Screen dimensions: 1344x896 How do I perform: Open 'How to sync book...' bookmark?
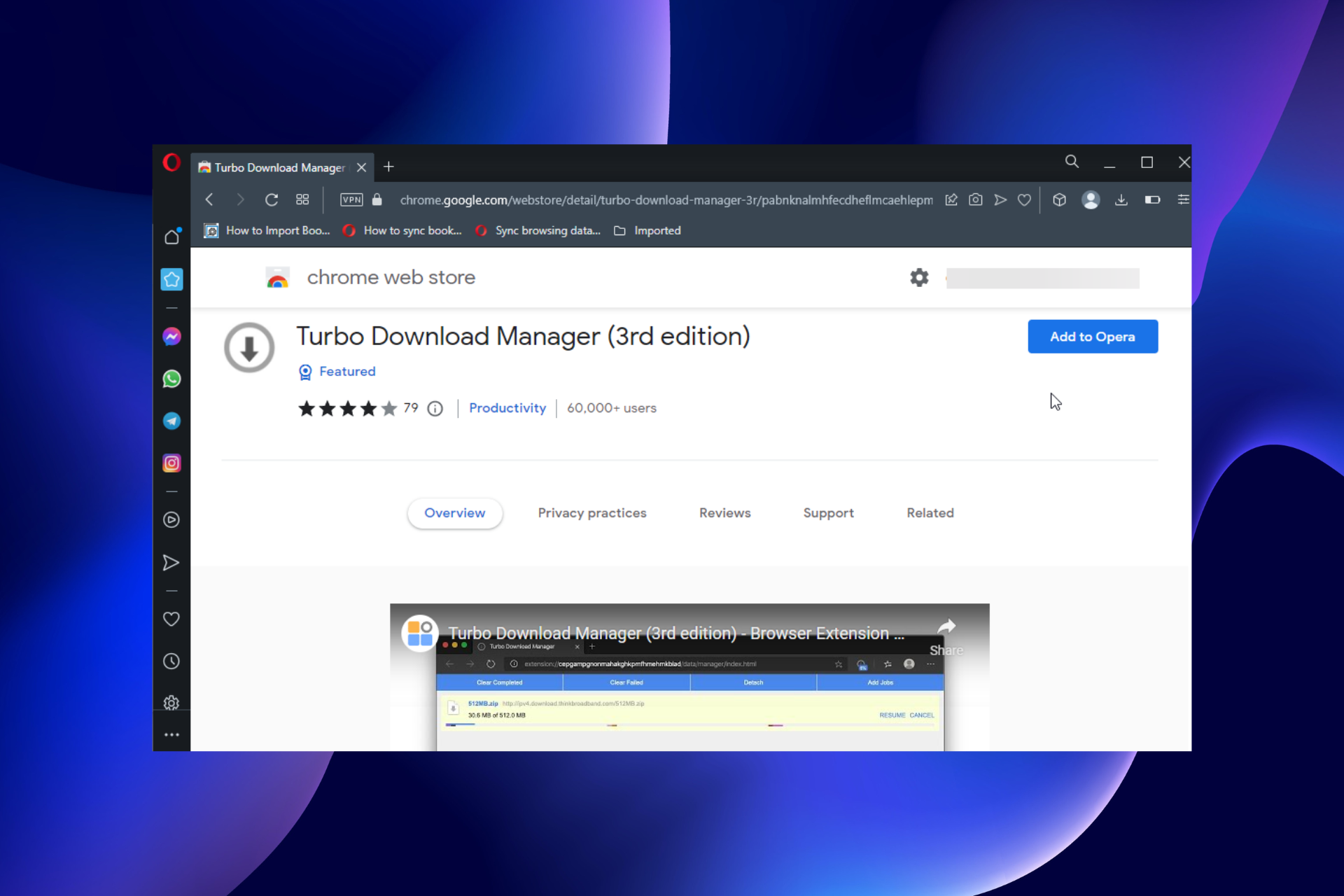402,231
